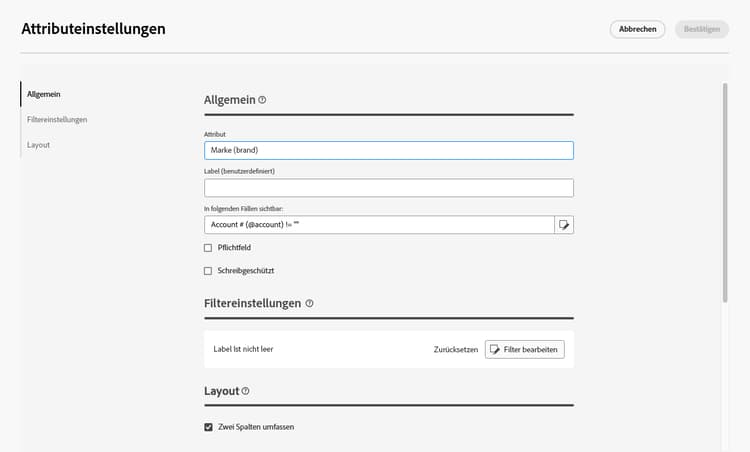Click the Bestätigen button

[701, 29]
